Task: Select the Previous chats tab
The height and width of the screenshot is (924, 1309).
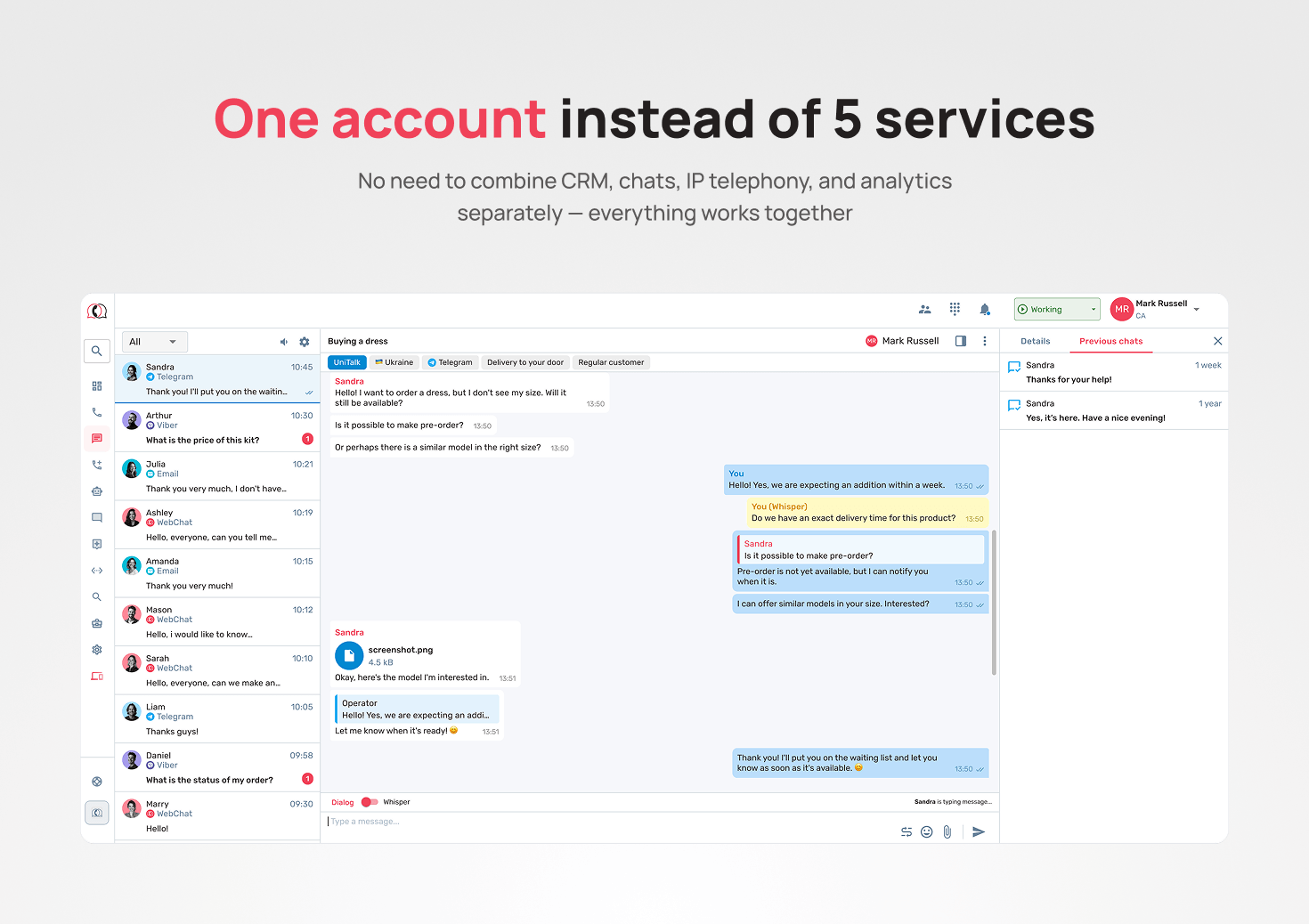Action: tap(1111, 341)
